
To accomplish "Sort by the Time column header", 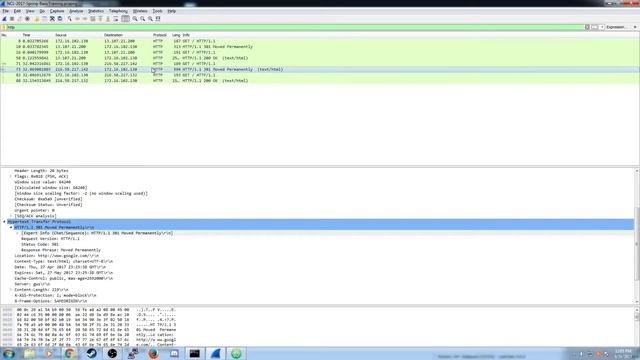I will click(26, 35).
